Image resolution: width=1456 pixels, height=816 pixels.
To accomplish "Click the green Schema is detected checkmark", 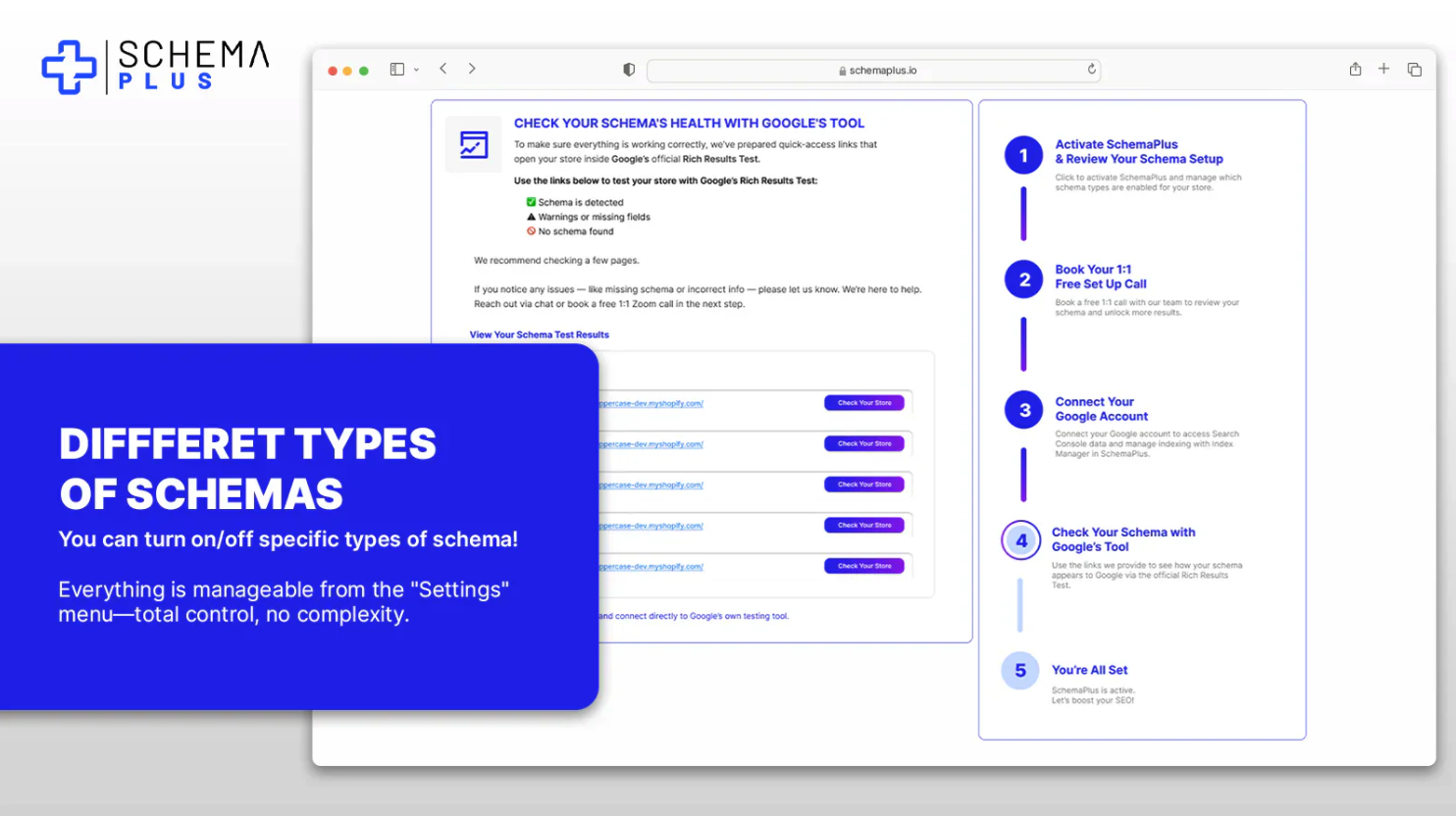I will [x=531, y=202].
